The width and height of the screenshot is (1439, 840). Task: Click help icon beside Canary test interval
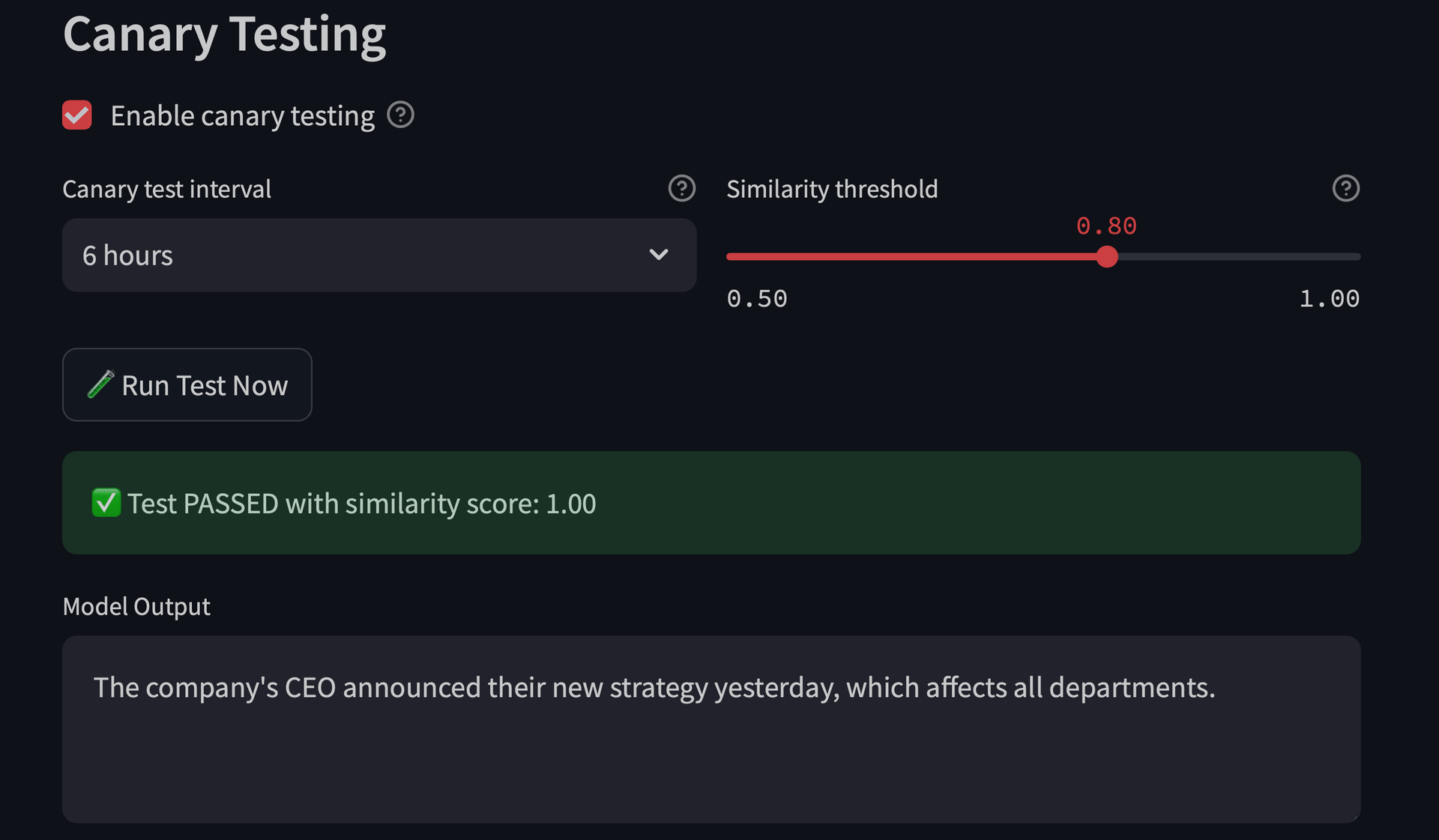tap(681, 189)
